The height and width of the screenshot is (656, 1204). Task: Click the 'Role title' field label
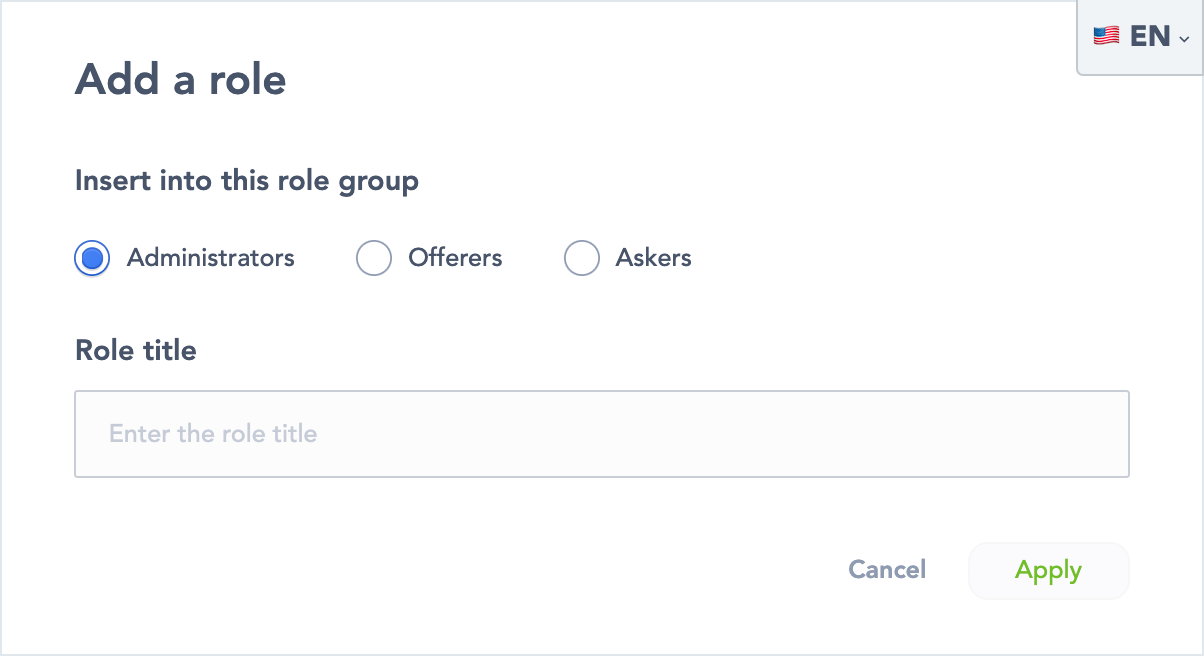click(x=136, y=350)
